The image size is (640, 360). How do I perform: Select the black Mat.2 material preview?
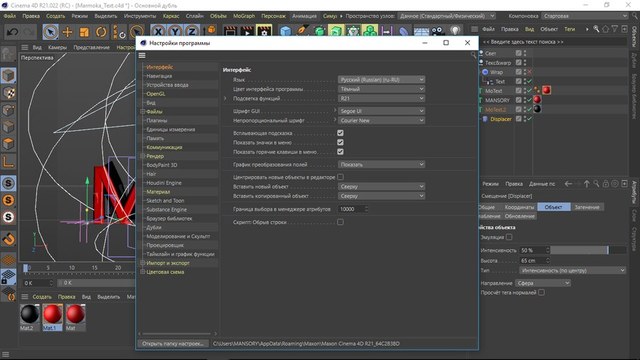(x=29, y=314)
